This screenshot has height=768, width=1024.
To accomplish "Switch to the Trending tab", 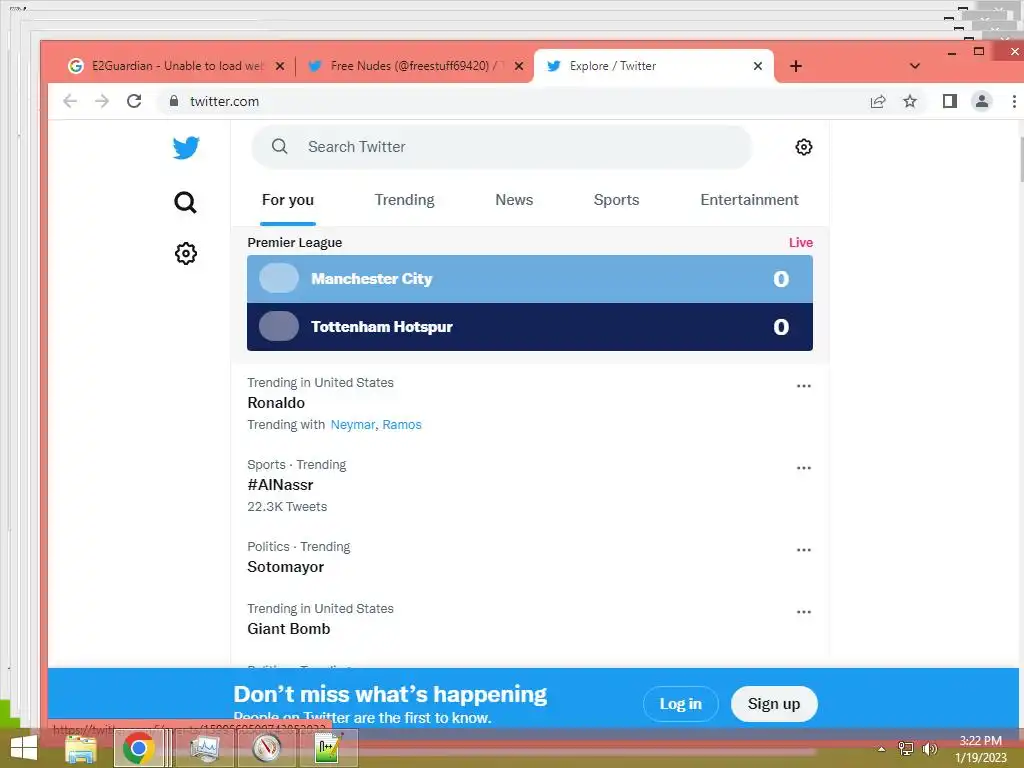I will pos(404,200).
